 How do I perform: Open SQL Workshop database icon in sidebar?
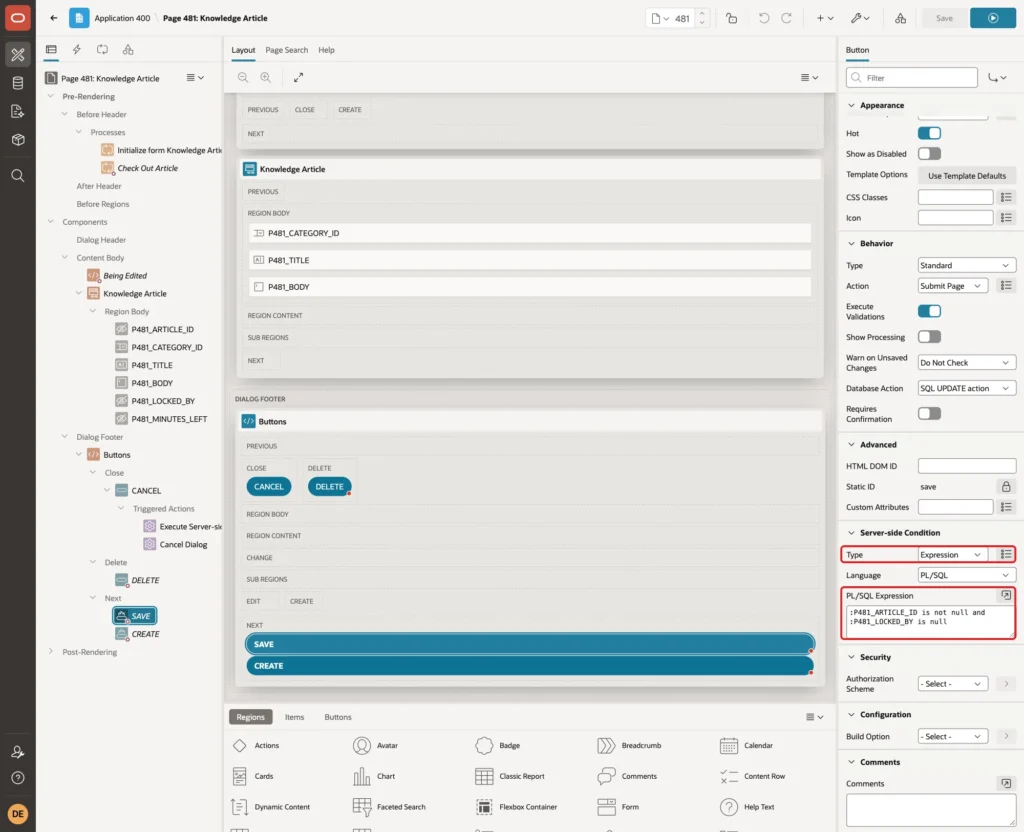(18, 83)
